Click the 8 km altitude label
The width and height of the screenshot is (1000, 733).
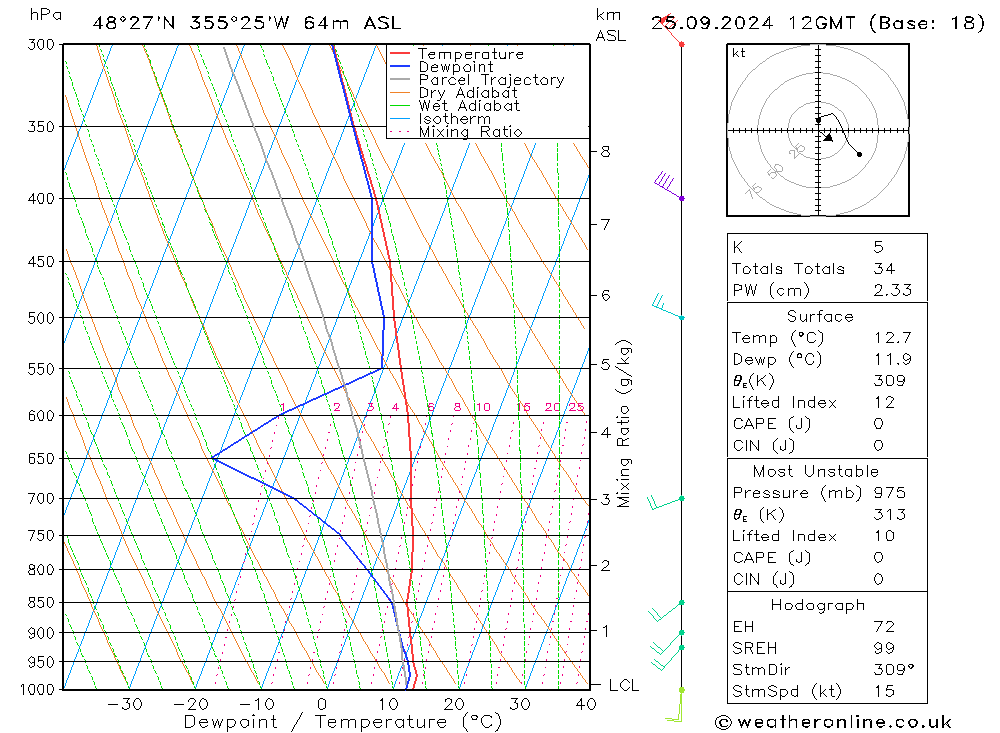click(x=605, y=152)
